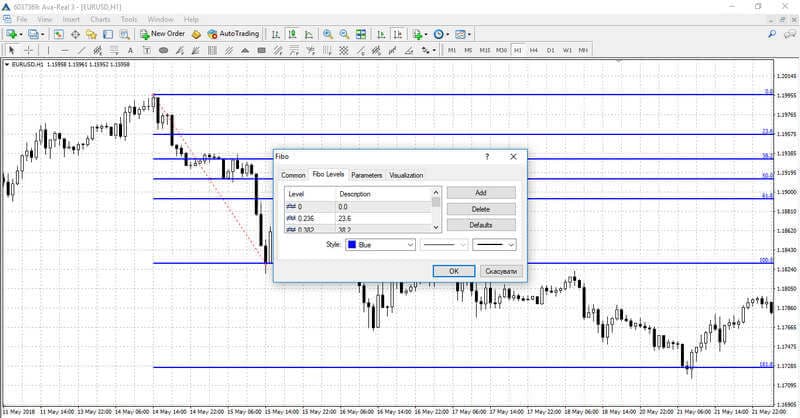800x418 pixels.
Task: Open the Insert menu
Action: (71, 19)
